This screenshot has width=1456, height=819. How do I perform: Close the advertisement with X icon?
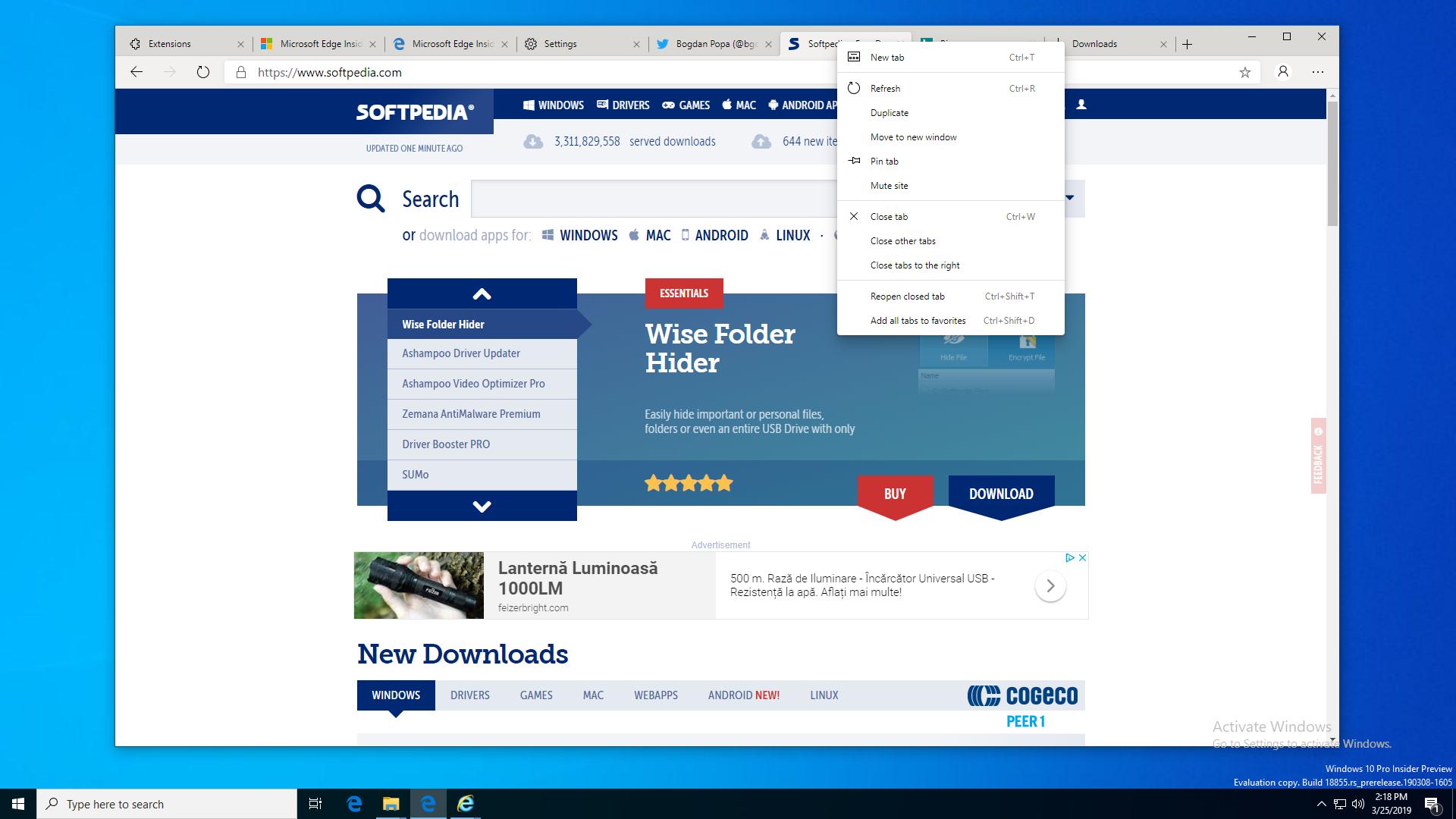click(x=1082, y=557)
